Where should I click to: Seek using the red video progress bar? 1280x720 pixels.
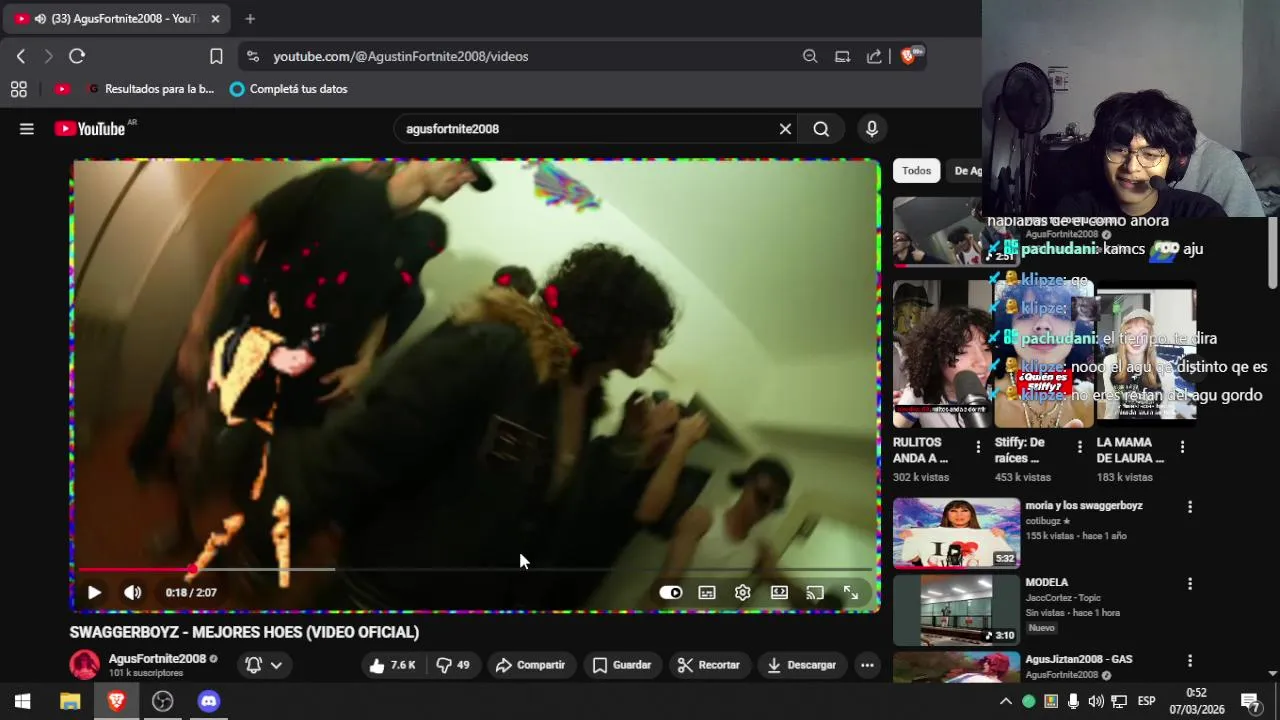(x=475, y=569)
